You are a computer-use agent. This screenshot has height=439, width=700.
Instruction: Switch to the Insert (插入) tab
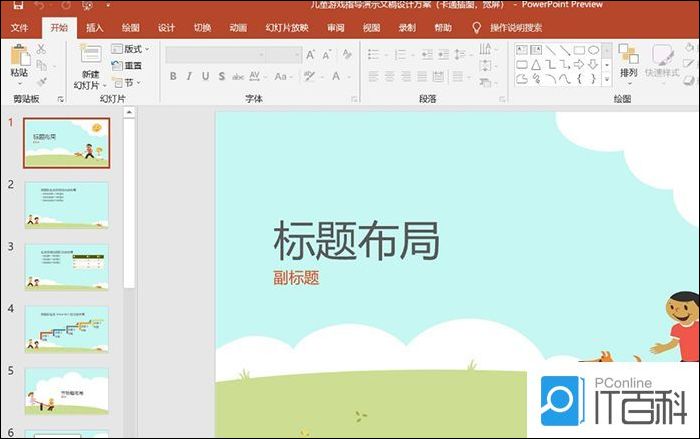tap(94, 27)
